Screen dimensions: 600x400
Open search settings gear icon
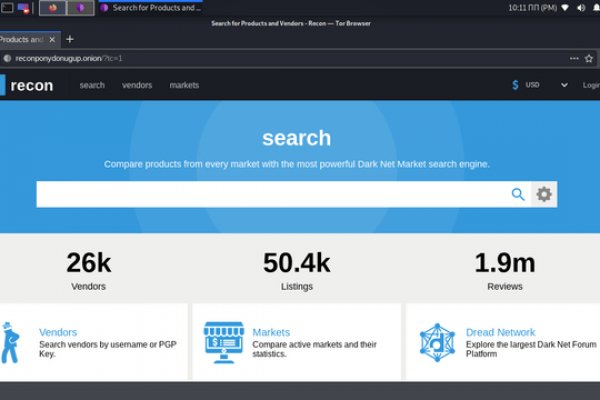544,194
